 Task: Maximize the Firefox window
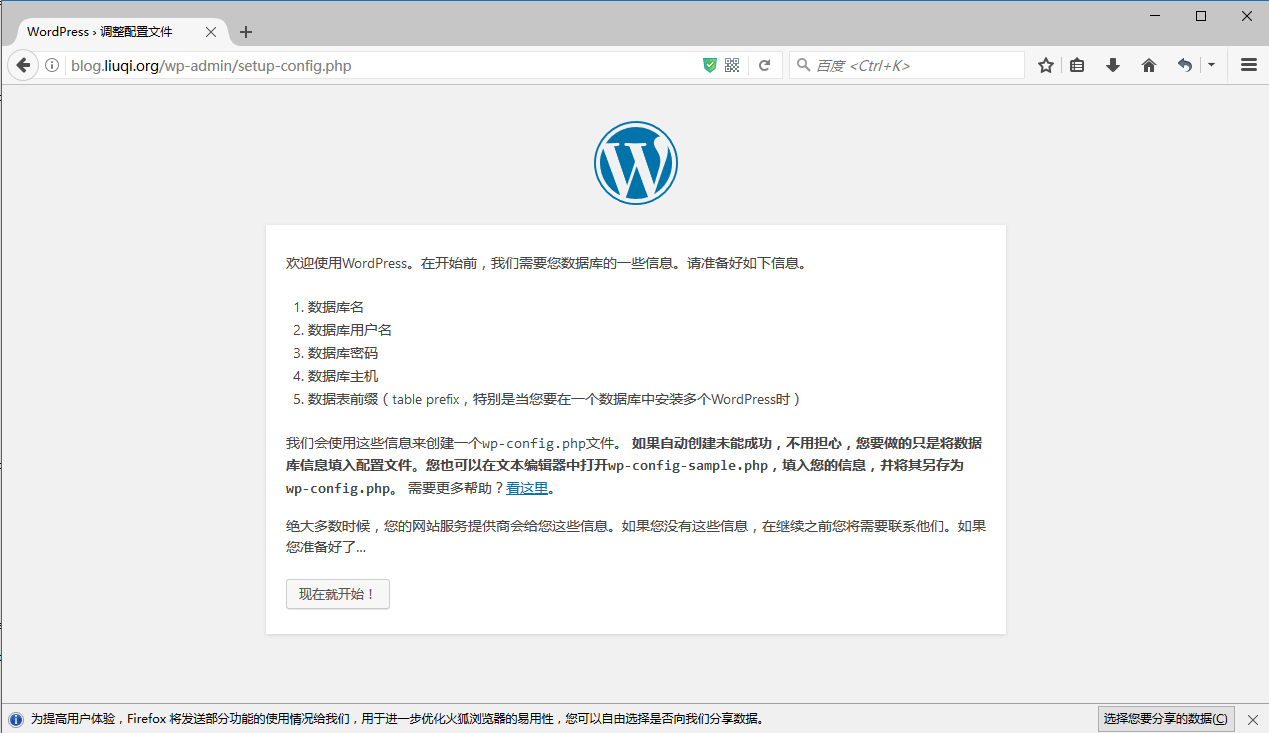pos(1201,15)
